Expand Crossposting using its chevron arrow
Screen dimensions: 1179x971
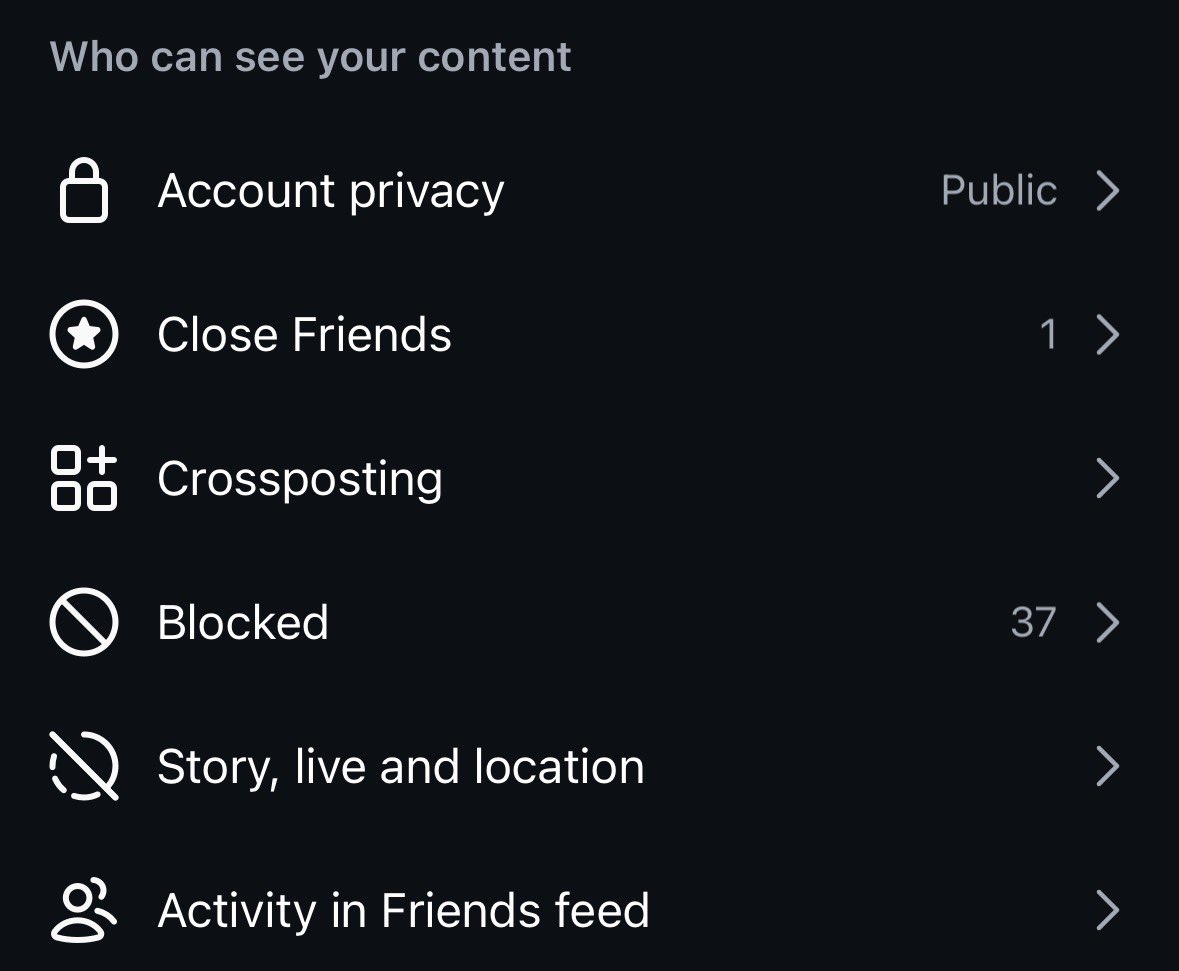tap(1108, 478)
